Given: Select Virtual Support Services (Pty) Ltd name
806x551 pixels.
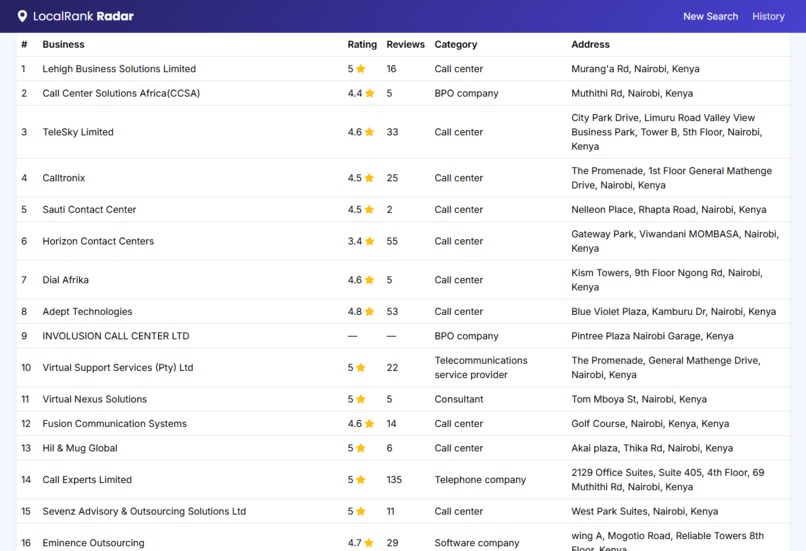Looking at the screenshot, I should tap(118, 368).
